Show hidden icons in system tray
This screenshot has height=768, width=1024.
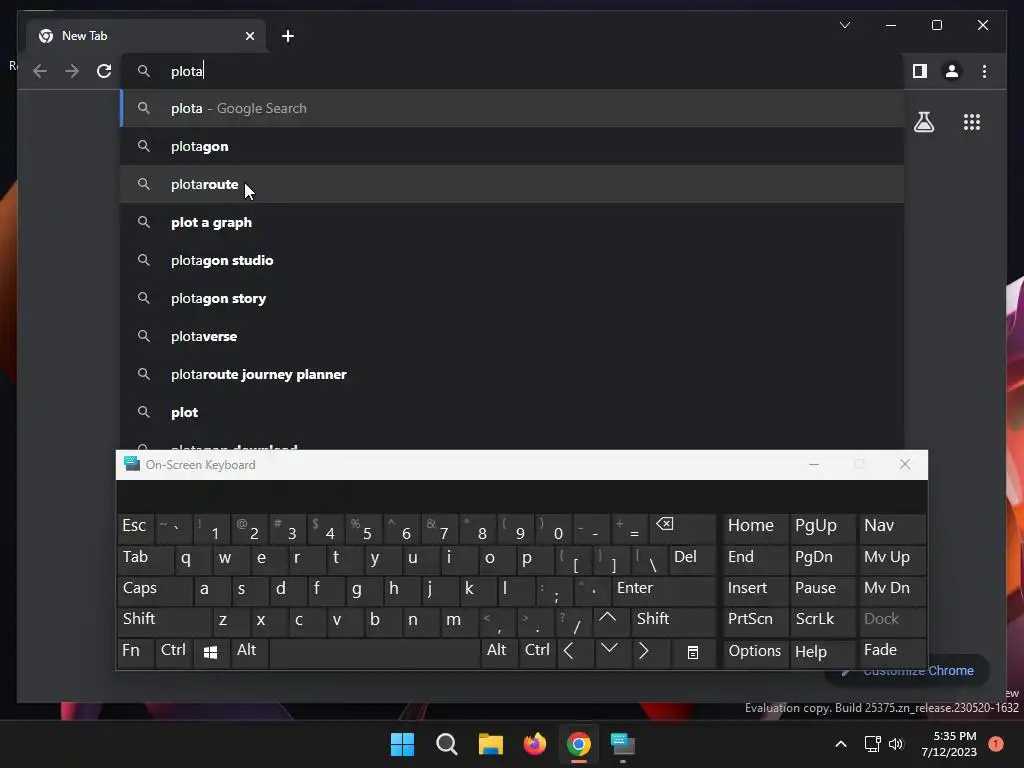click(x=841, y=744)
